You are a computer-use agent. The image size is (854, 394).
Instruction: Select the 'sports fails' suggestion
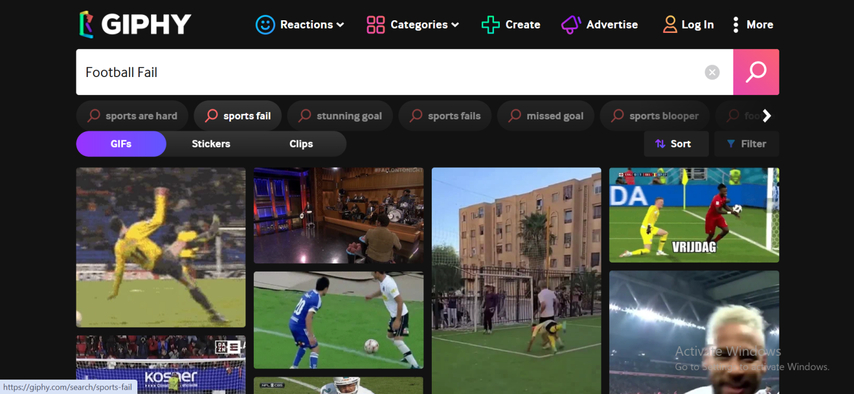[x=445, y=116]
